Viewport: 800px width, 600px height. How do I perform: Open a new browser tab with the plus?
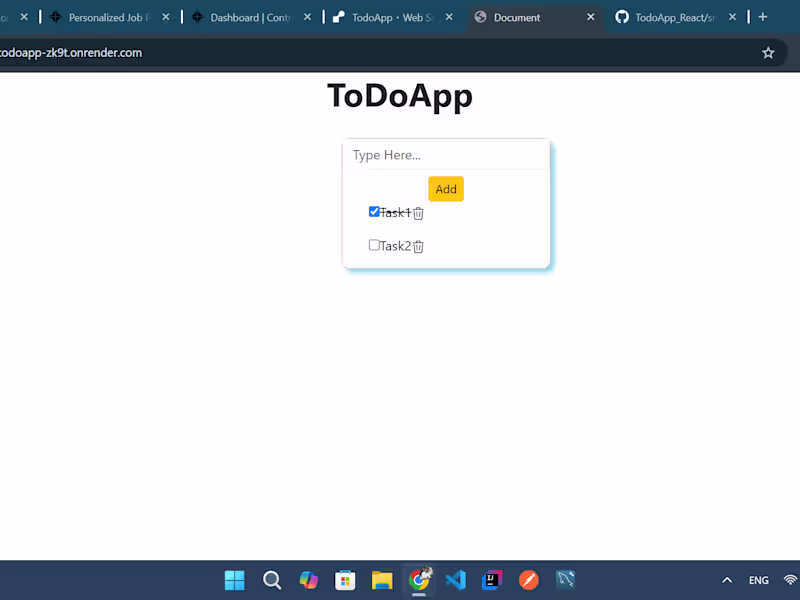(762, 16)
